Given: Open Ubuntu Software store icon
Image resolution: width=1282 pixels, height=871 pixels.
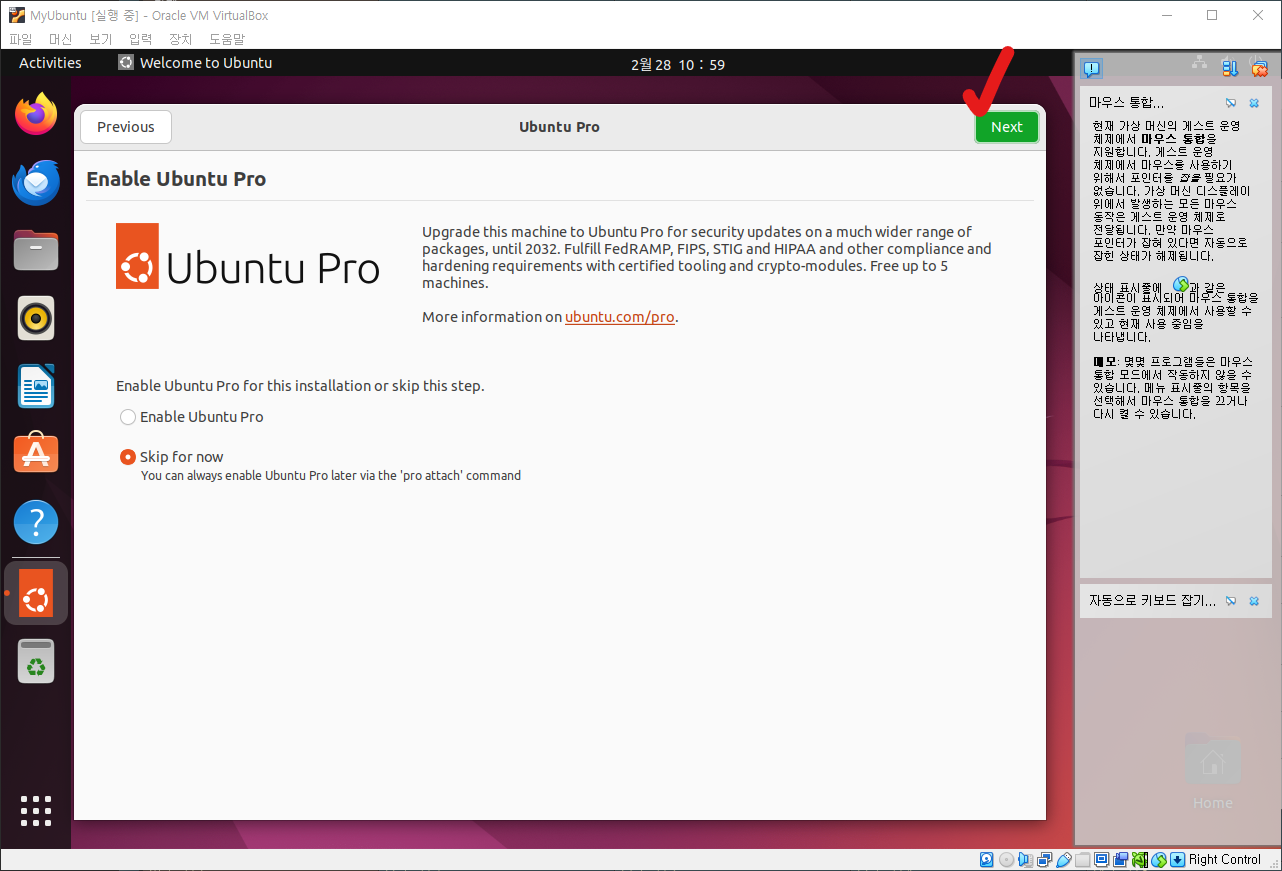Looking at the screenshot, I should [x=36, y=454].
